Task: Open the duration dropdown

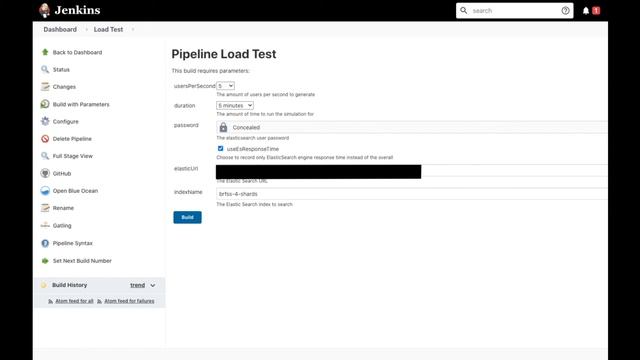Action: pyautogui.click(x=235, y=105)
